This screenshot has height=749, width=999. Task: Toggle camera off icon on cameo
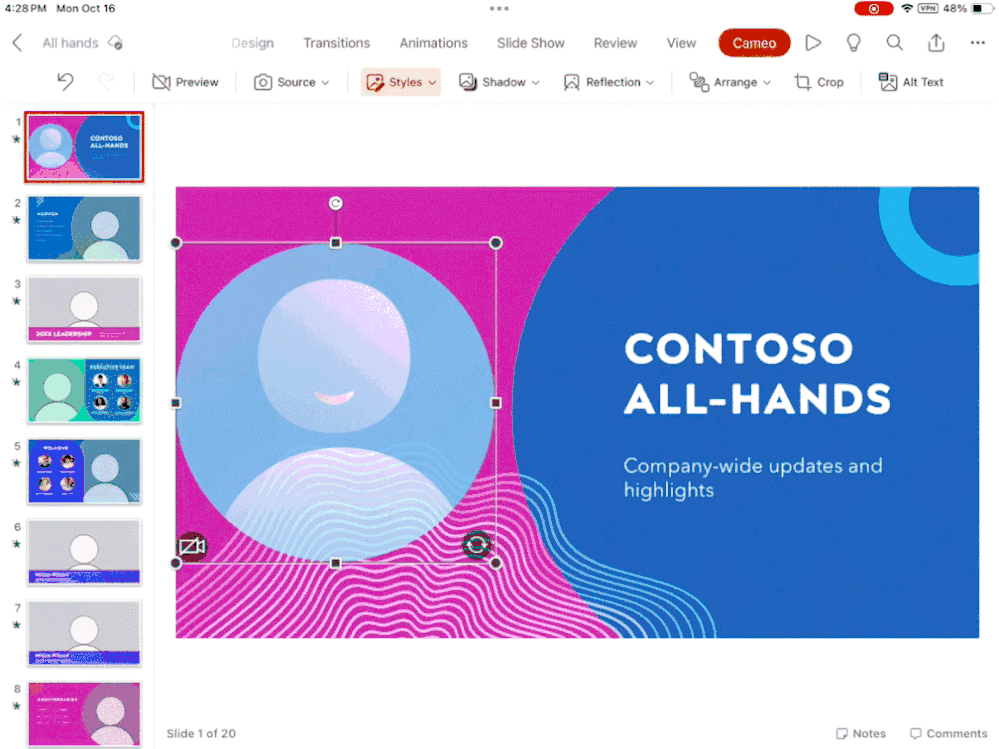192,546
